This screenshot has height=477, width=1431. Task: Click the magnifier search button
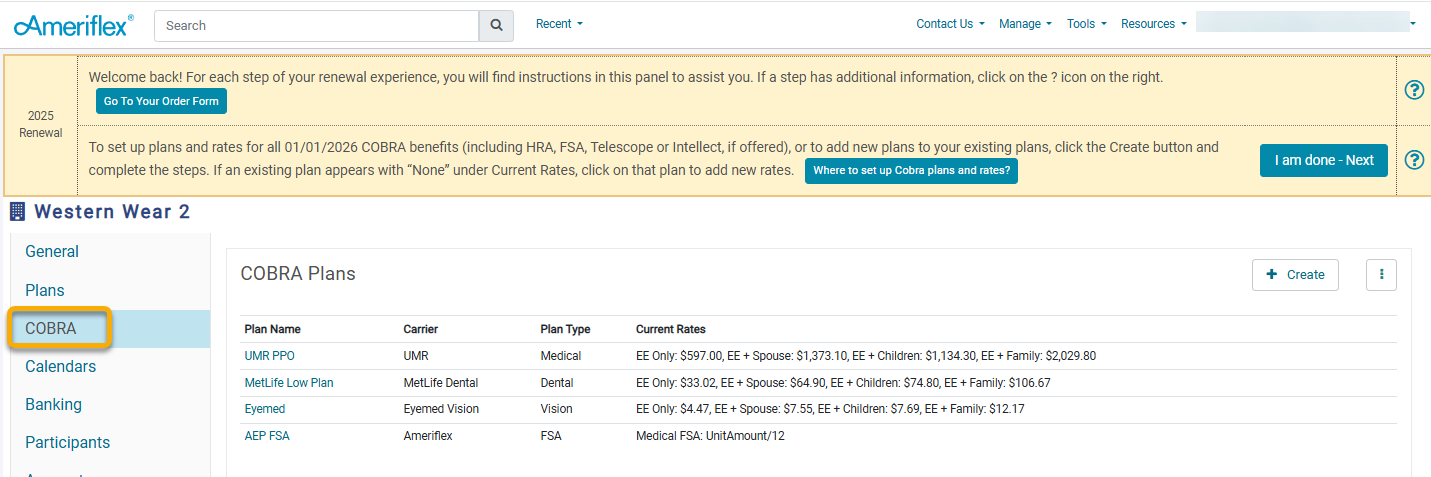496,26
